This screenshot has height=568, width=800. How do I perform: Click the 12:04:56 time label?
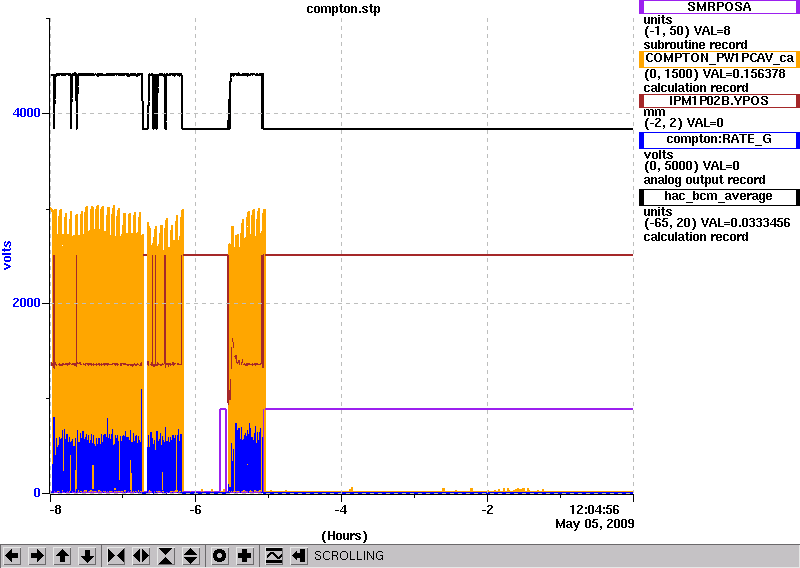(594, 509)
